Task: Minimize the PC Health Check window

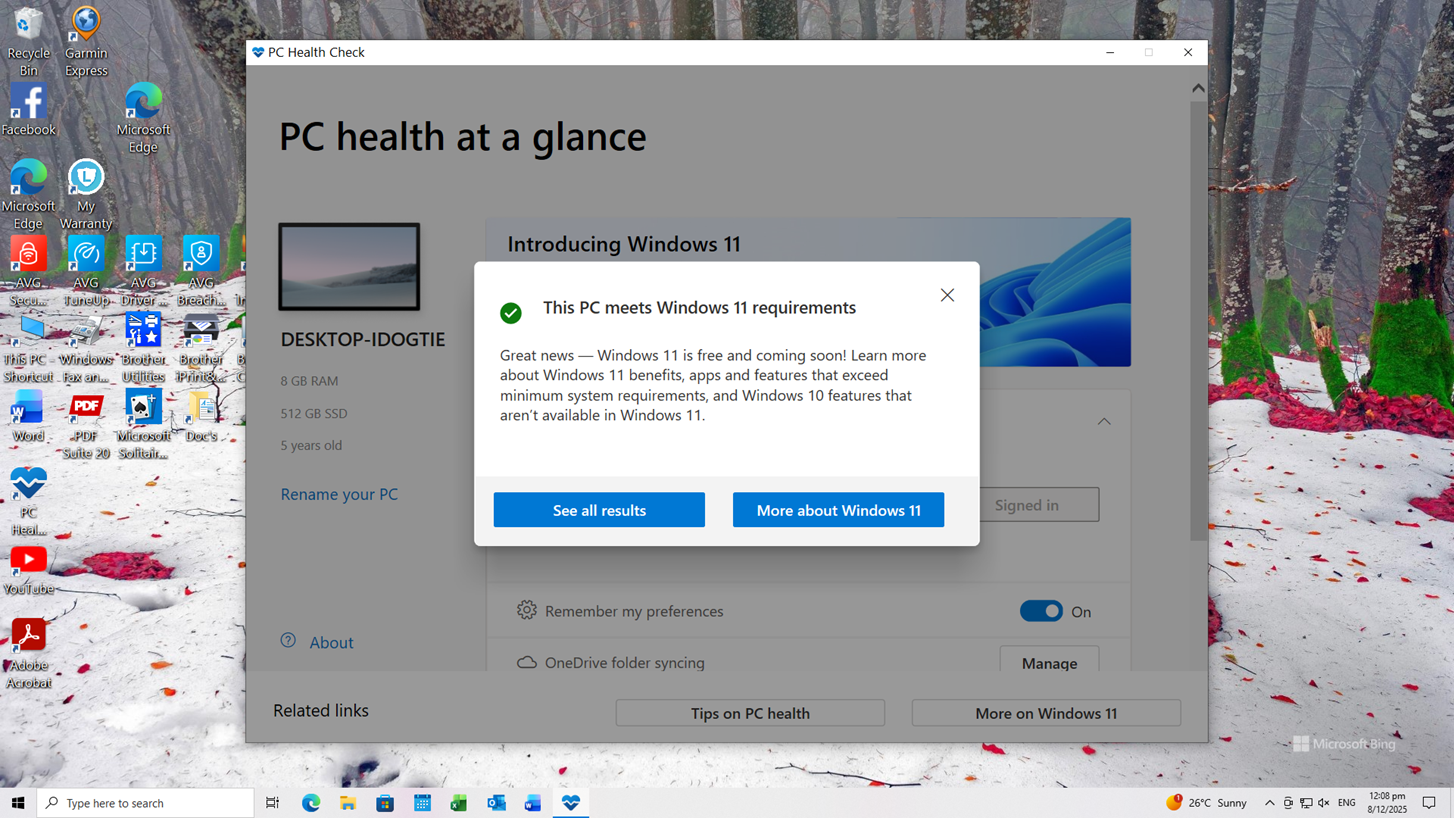Action: (1110, 52)
